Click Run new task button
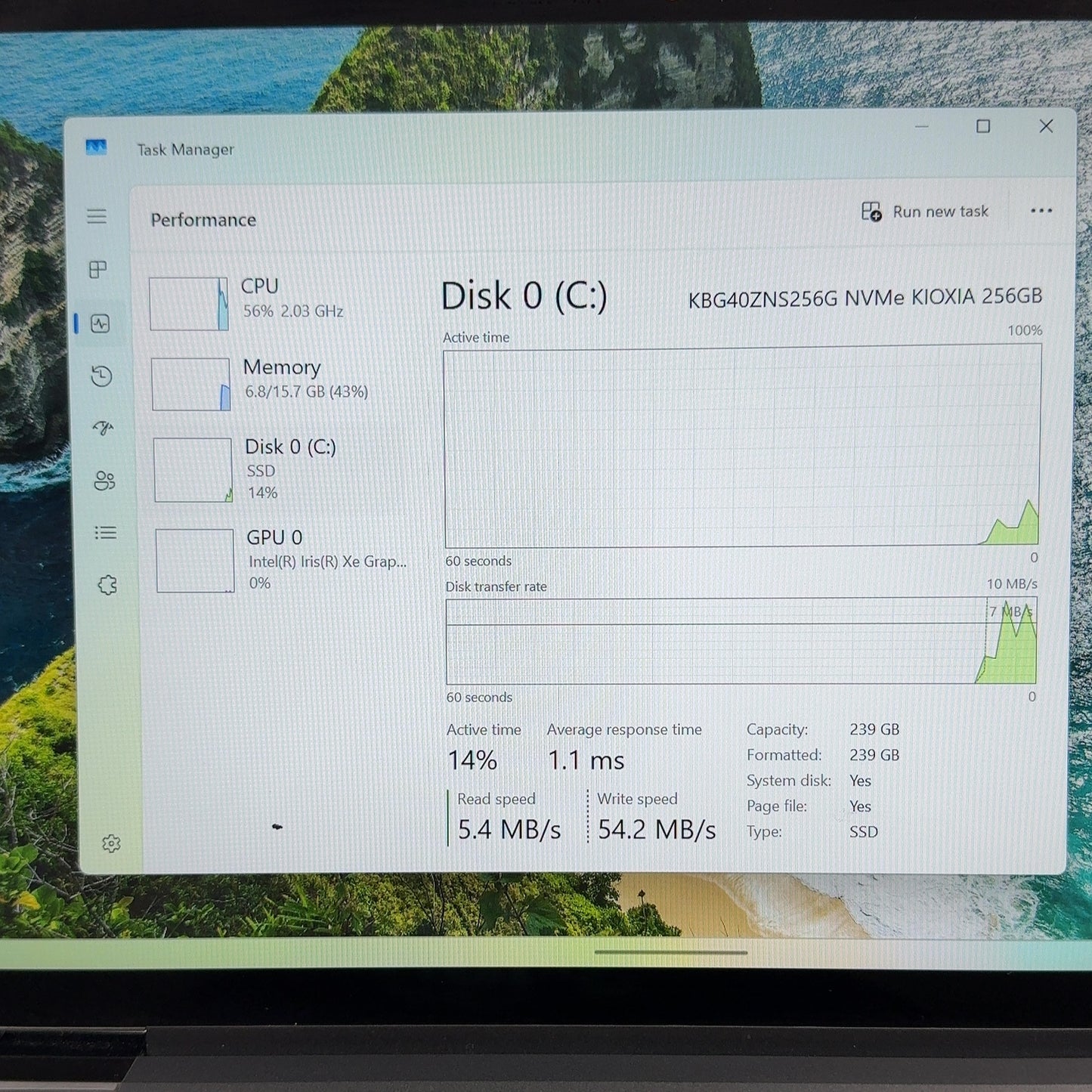 click(925, 212)
